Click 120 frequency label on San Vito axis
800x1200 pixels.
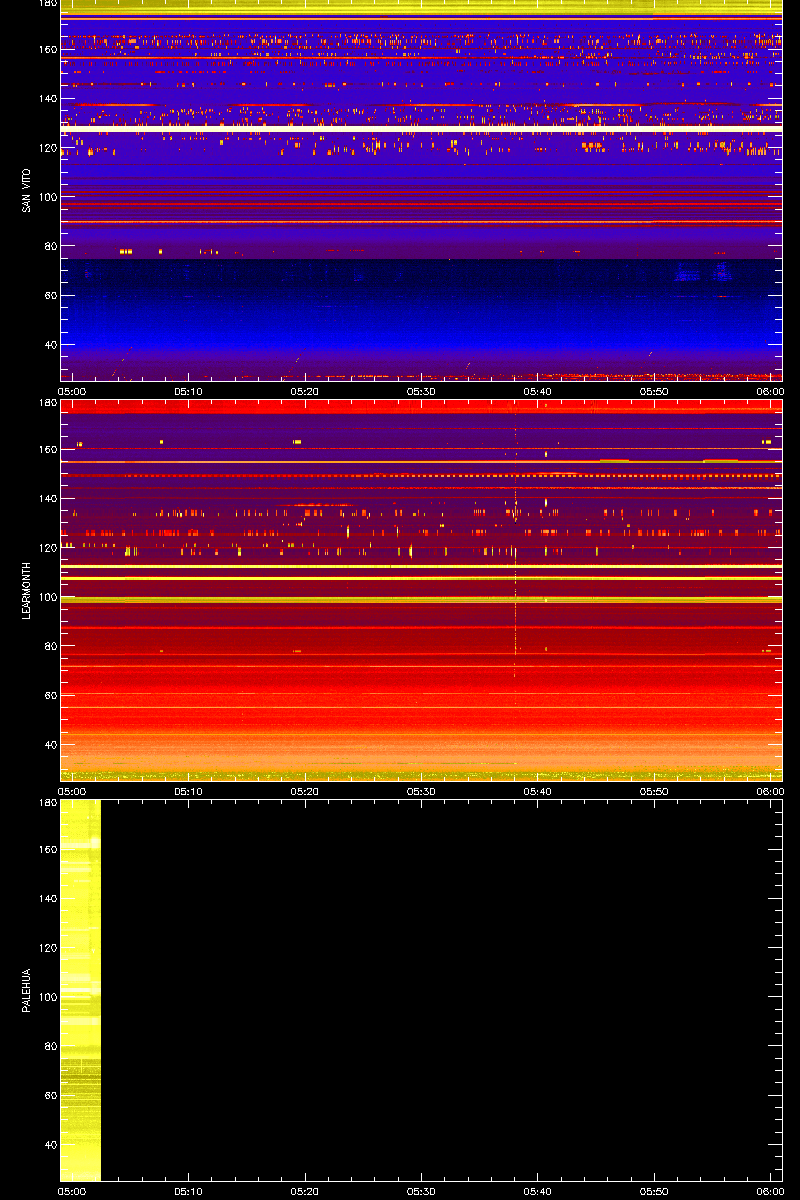46,148
